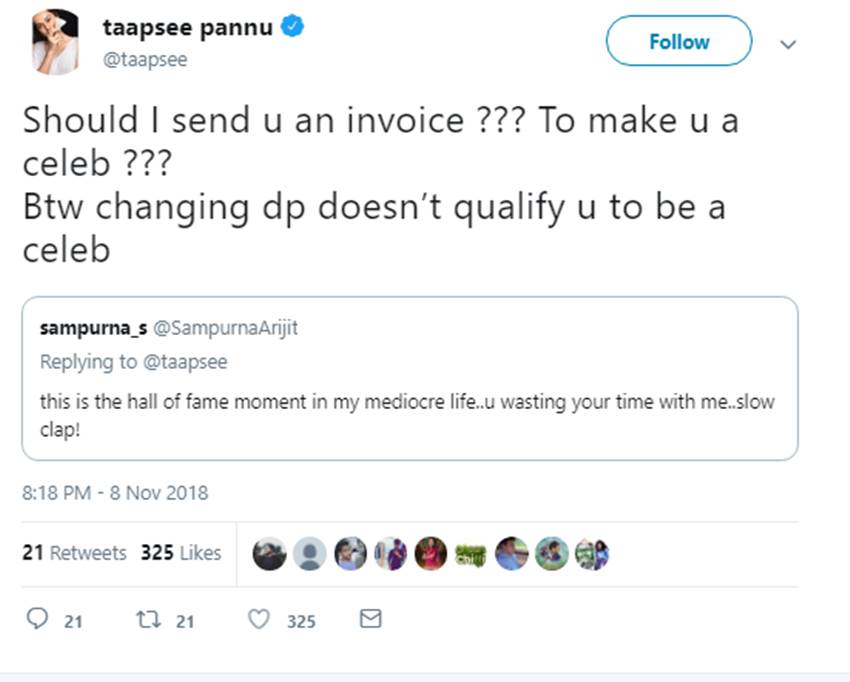Open taapsee pannu's profile picture

click(x=54, y=42)
